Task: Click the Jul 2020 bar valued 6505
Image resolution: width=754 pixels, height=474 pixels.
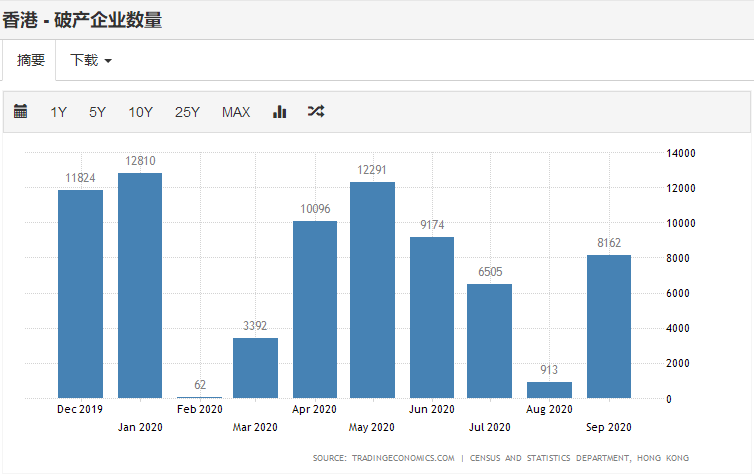Action: [x=490, y=341]
